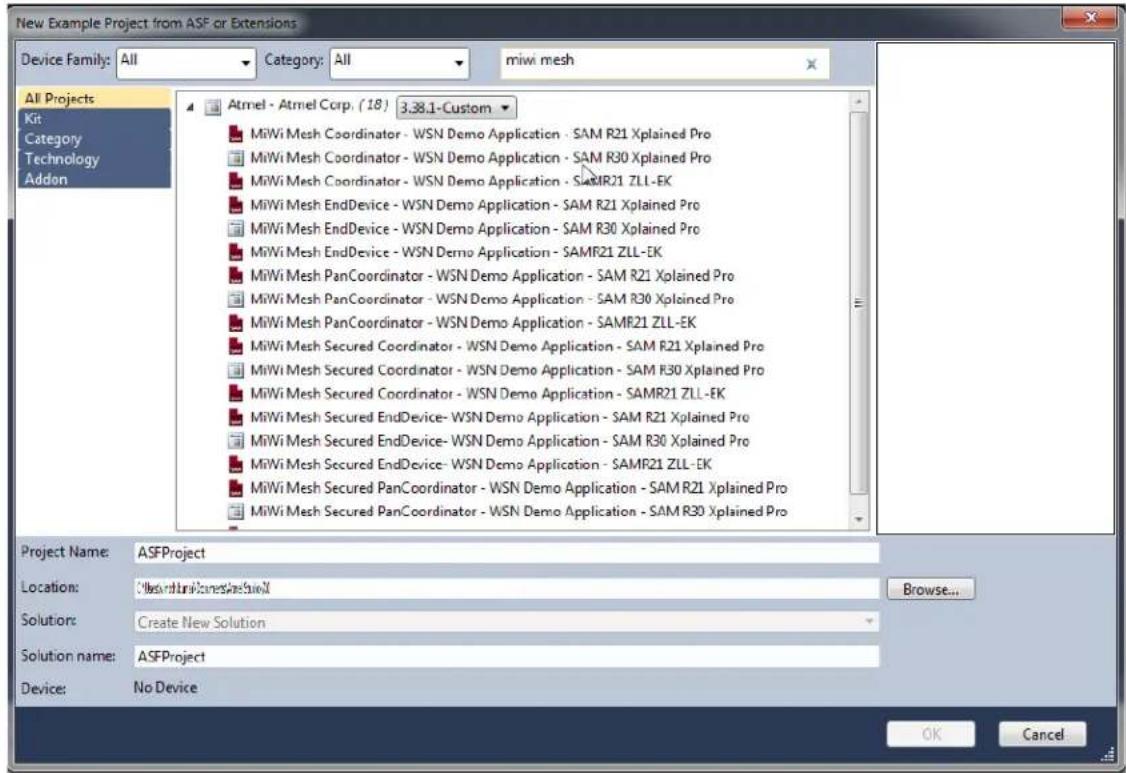The width and height of the screenshot is (1126, 773).
Task: Close the New Example Project dialog
Action: click(1090, 17)
